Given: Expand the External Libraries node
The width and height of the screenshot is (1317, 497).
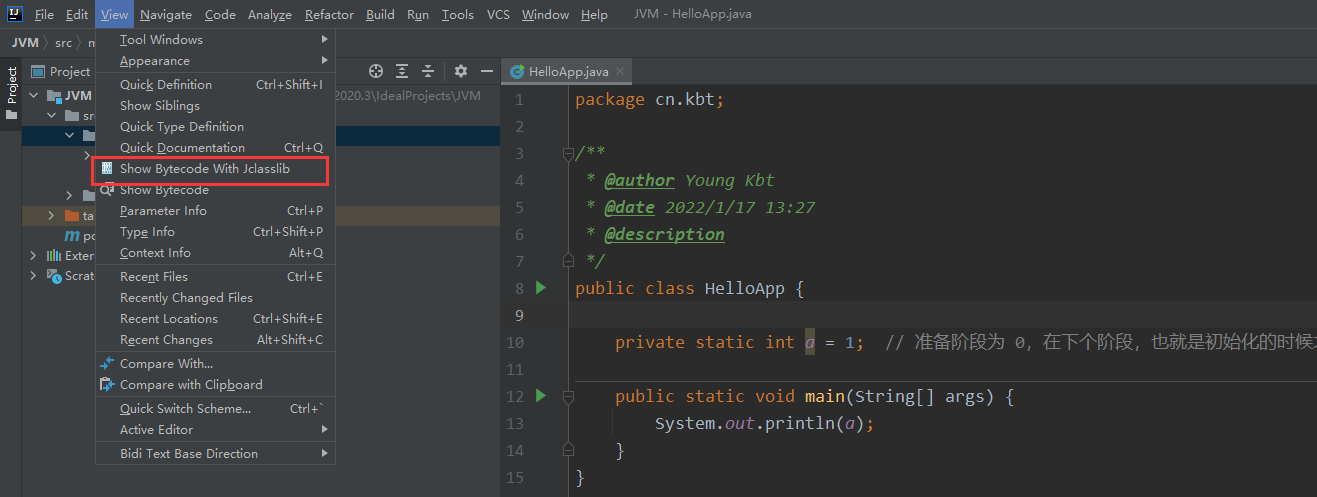Looking at the screenshot, I should pyautogui.click(x=34, y=256).
